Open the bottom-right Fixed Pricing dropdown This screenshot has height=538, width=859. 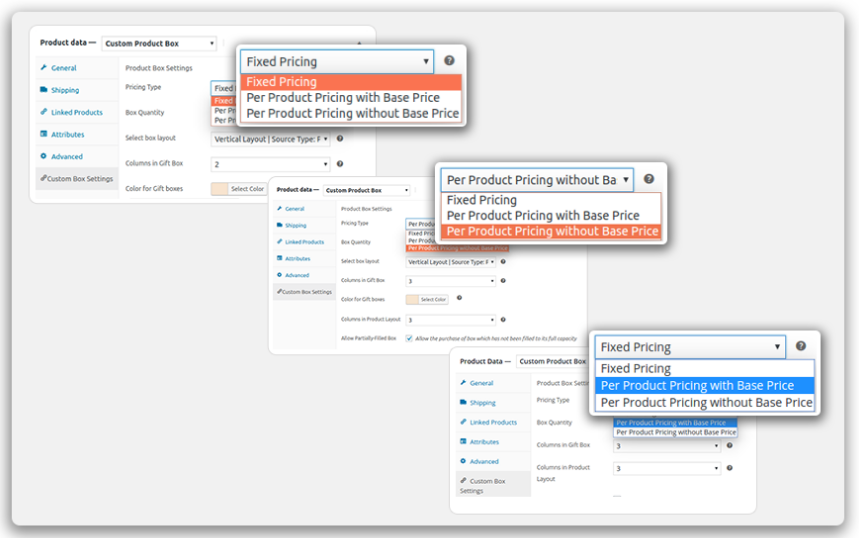690,347
